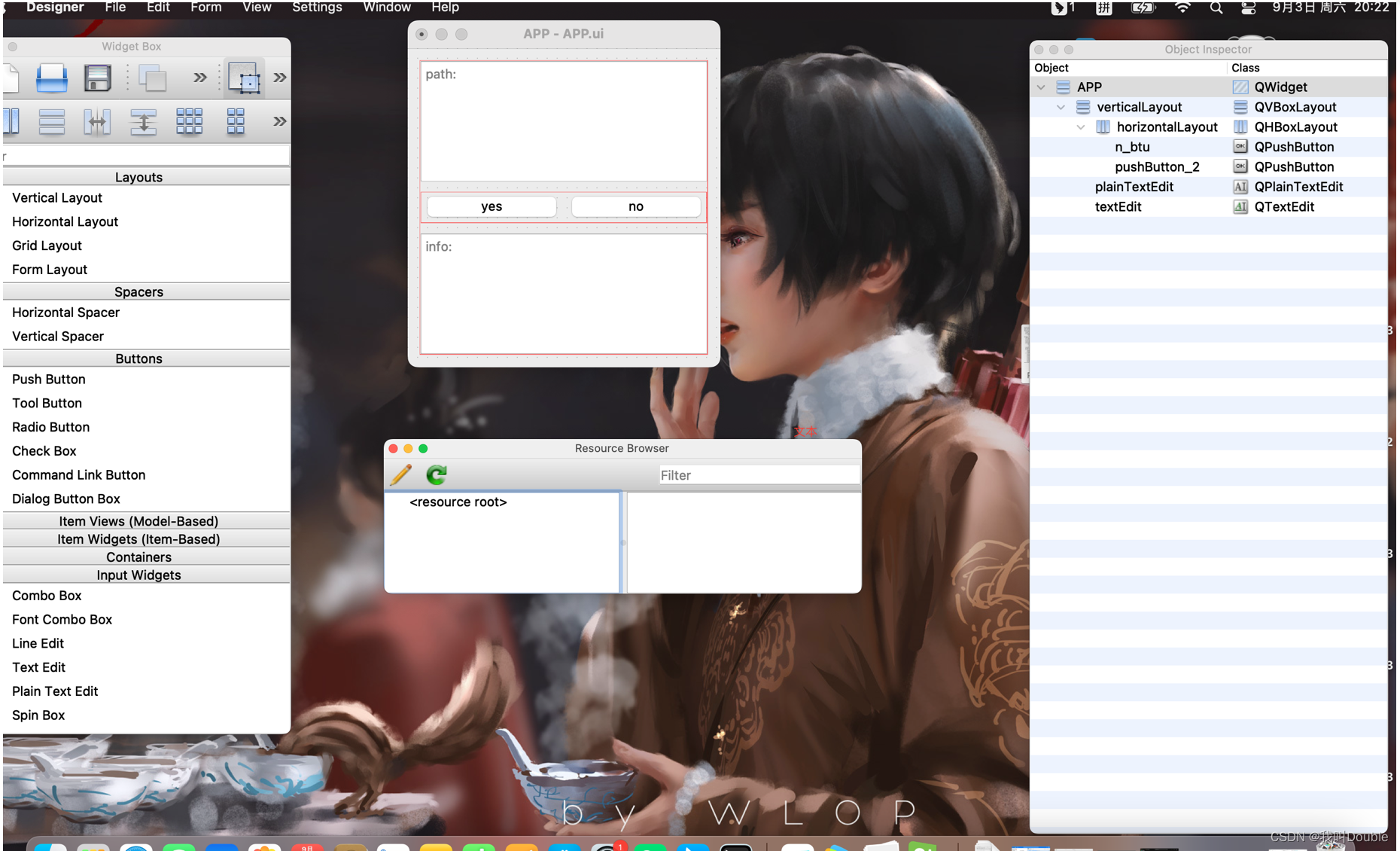Click the green Reload resources icon
1400x851 pixels.
click(x=437, y=474)
